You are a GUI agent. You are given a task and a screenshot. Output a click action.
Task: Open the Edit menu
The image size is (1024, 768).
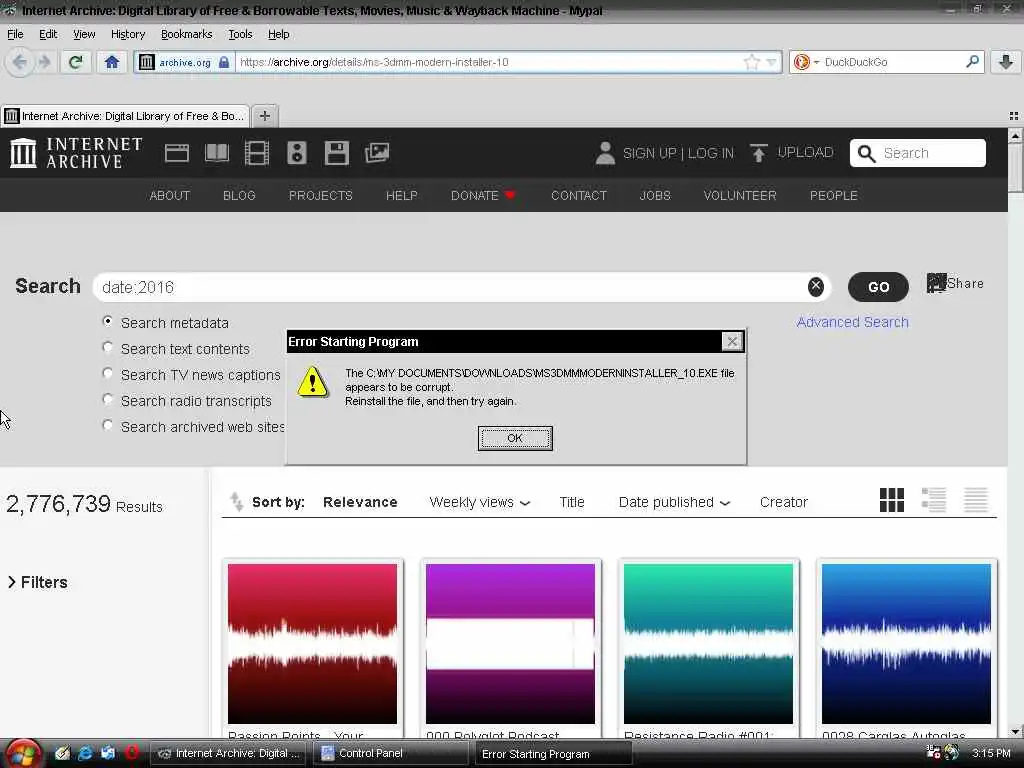(x=48, y=34)
